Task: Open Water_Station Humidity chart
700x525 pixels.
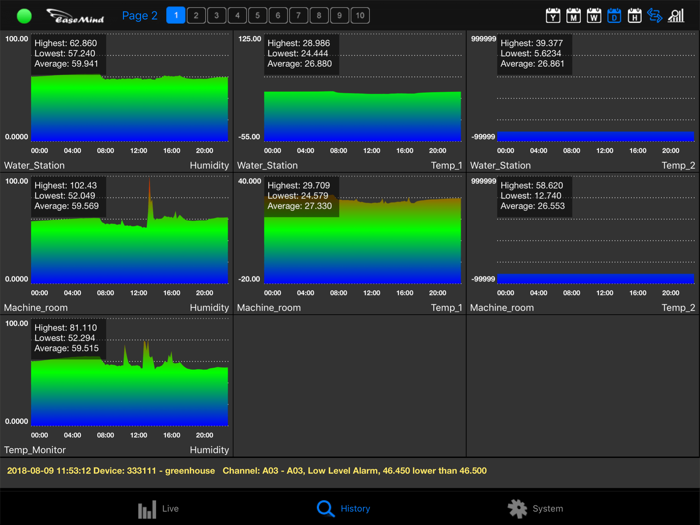Action: pos(117,102)
